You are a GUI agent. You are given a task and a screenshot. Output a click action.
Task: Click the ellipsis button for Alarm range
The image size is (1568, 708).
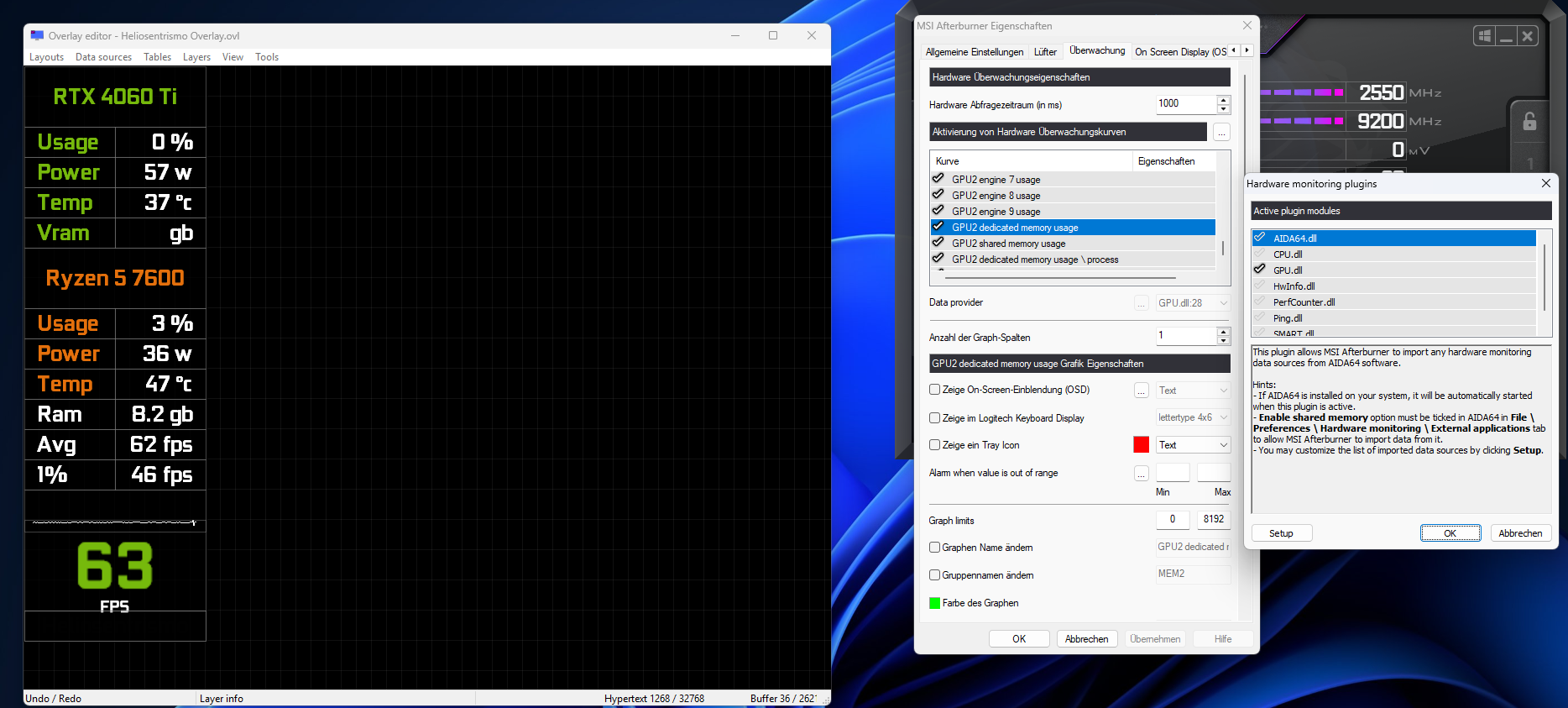coord(1142,474)
